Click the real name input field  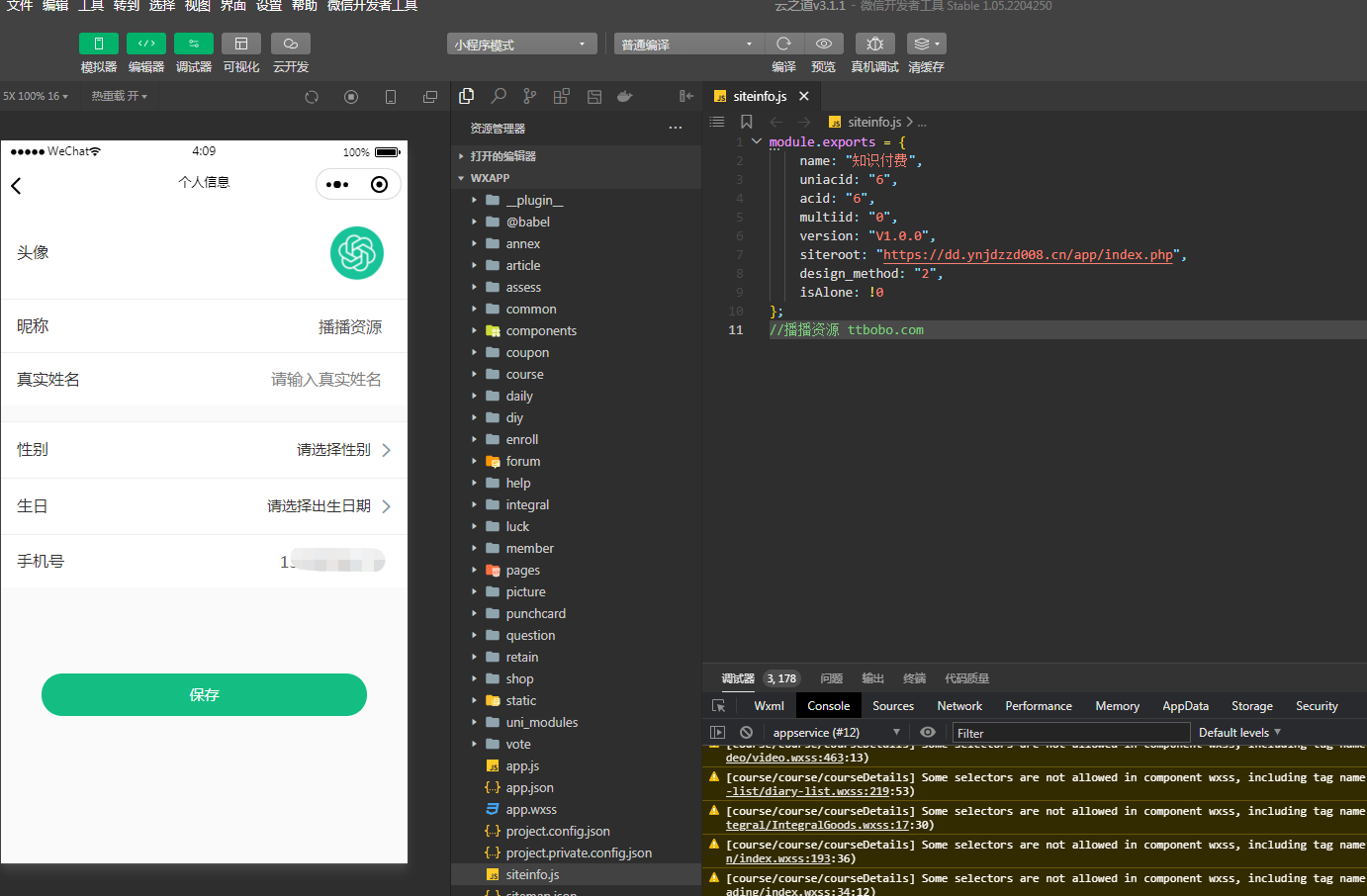pyautogui.click(x=326, y=380)
